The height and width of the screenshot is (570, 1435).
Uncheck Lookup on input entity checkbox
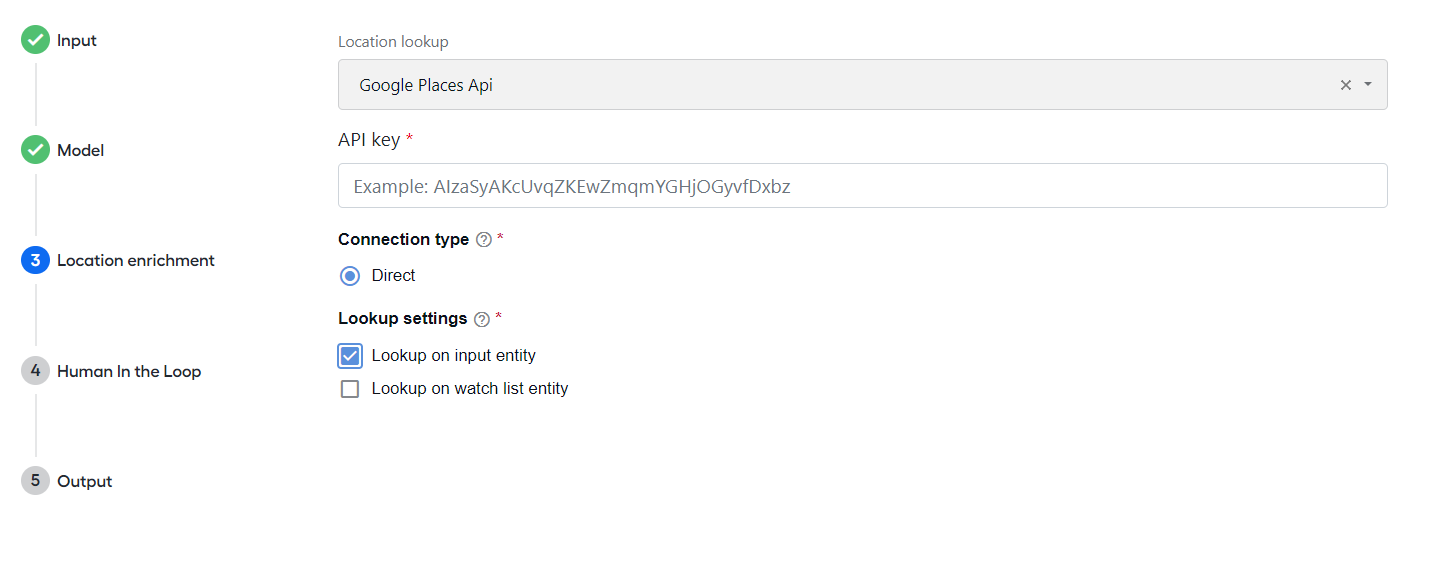click(350, 356)
